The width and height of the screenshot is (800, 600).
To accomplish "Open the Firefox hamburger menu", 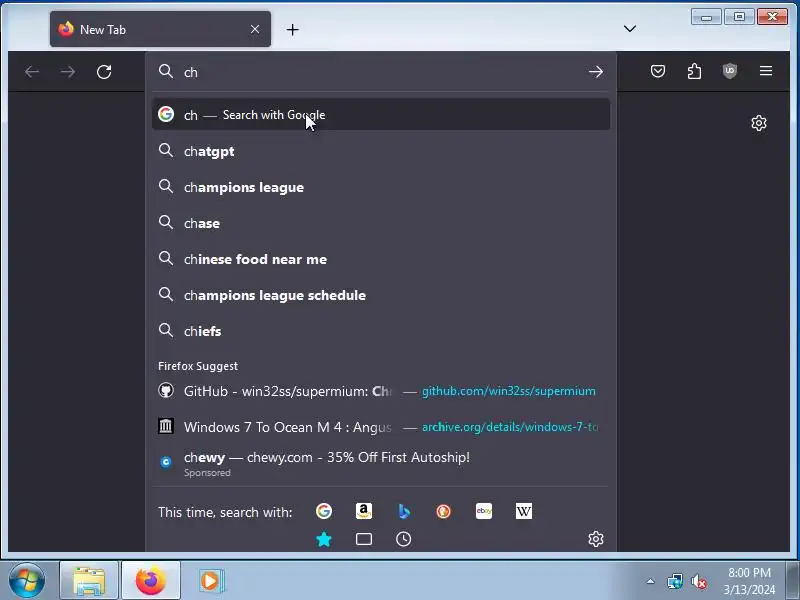I will point(766,71).
